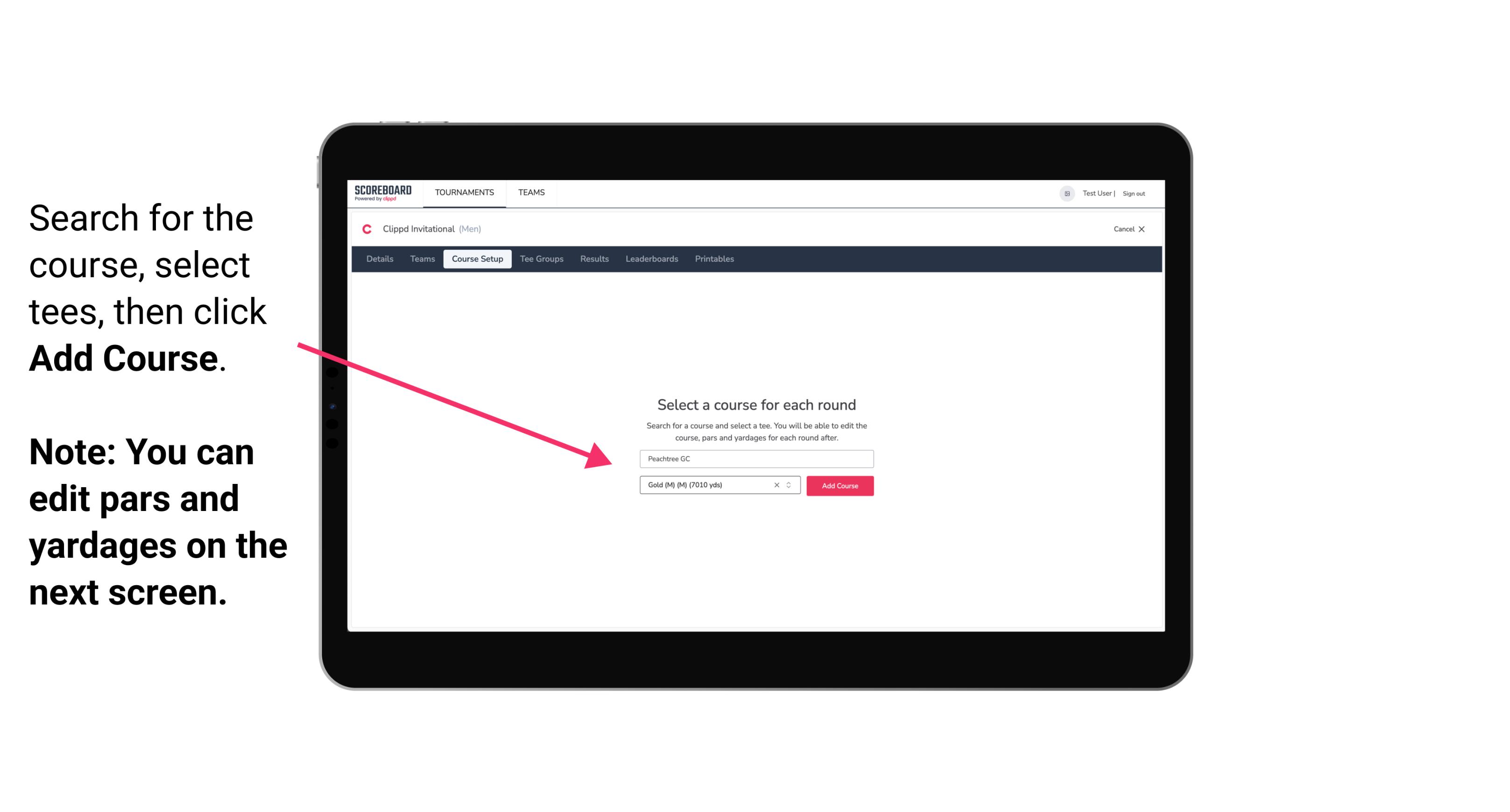
Task: Click the Test User account icon
Action: (1064, 193)
